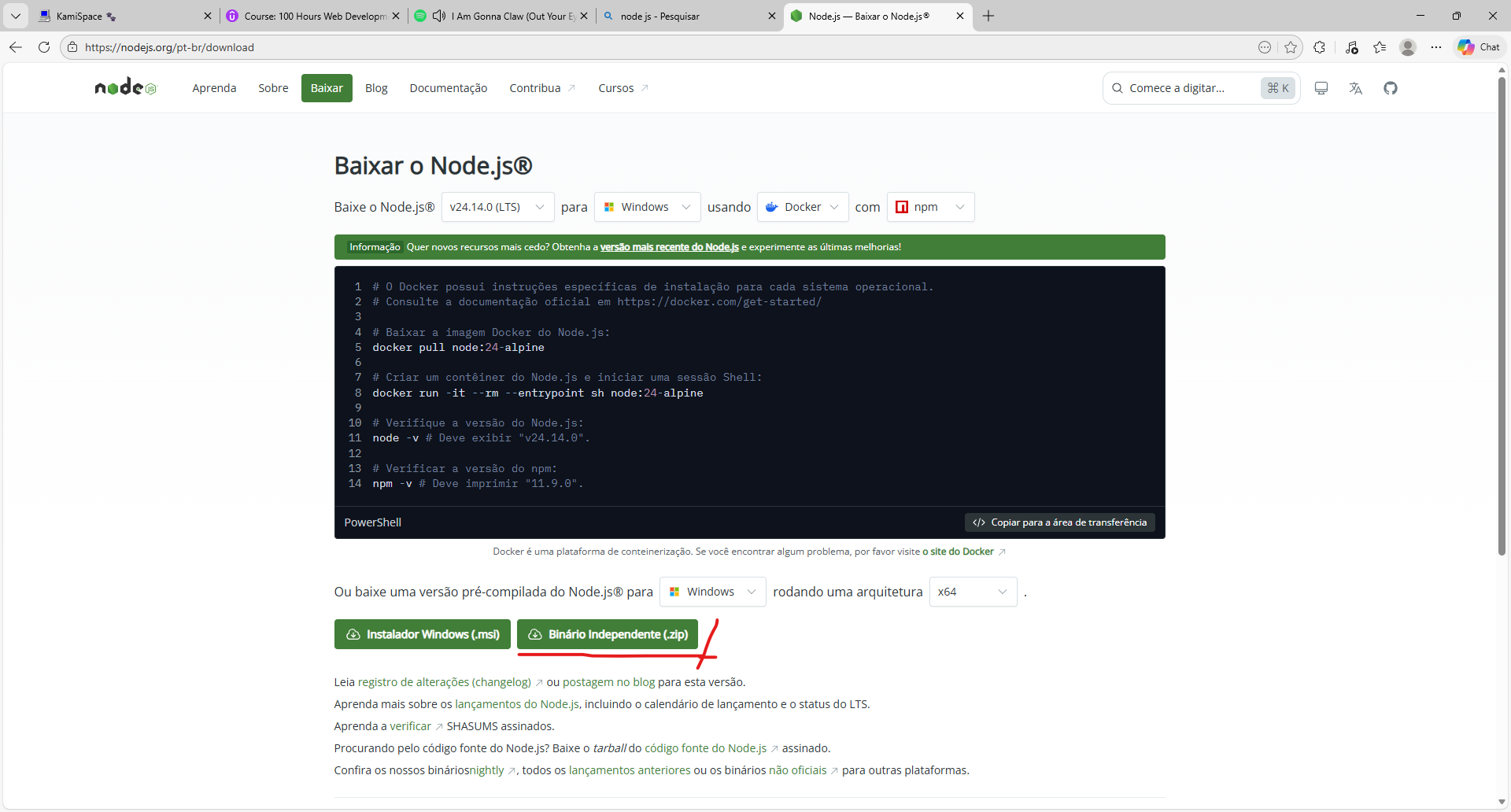The width and height of the screenshot is (1511, 812).
Task: Open código fonte do Node.js link
Action: (711, 748)
